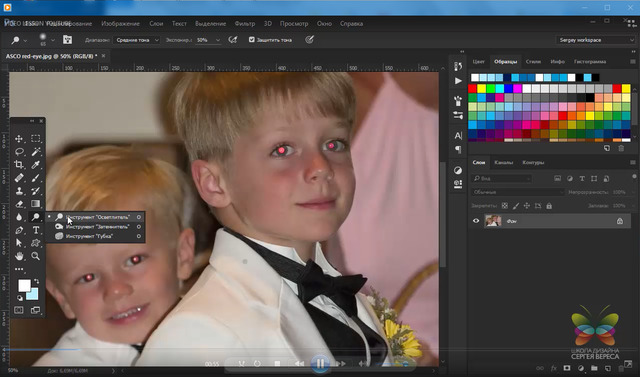Enable airbrush mode in options bar
This screenshot has width=640, height=377.
(x=233, y=40)
